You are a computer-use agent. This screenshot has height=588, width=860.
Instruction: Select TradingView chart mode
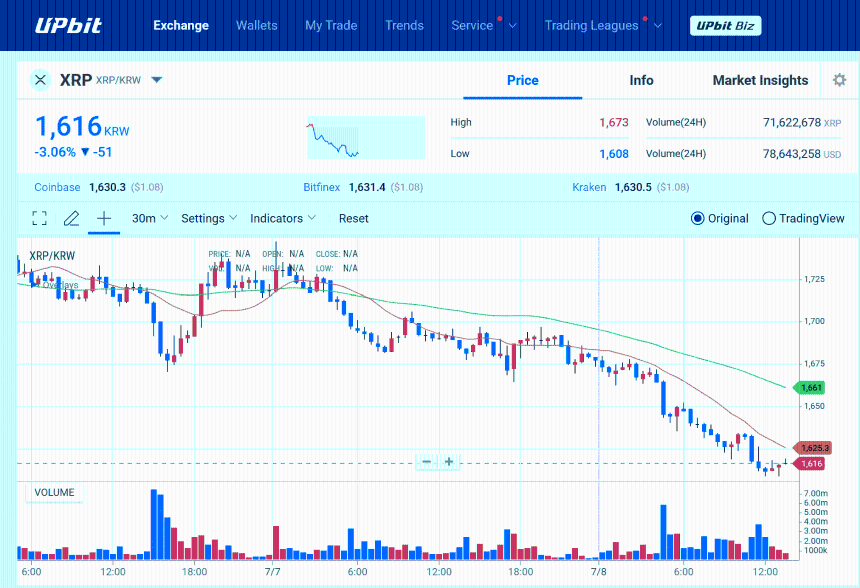tap(804, 218)
